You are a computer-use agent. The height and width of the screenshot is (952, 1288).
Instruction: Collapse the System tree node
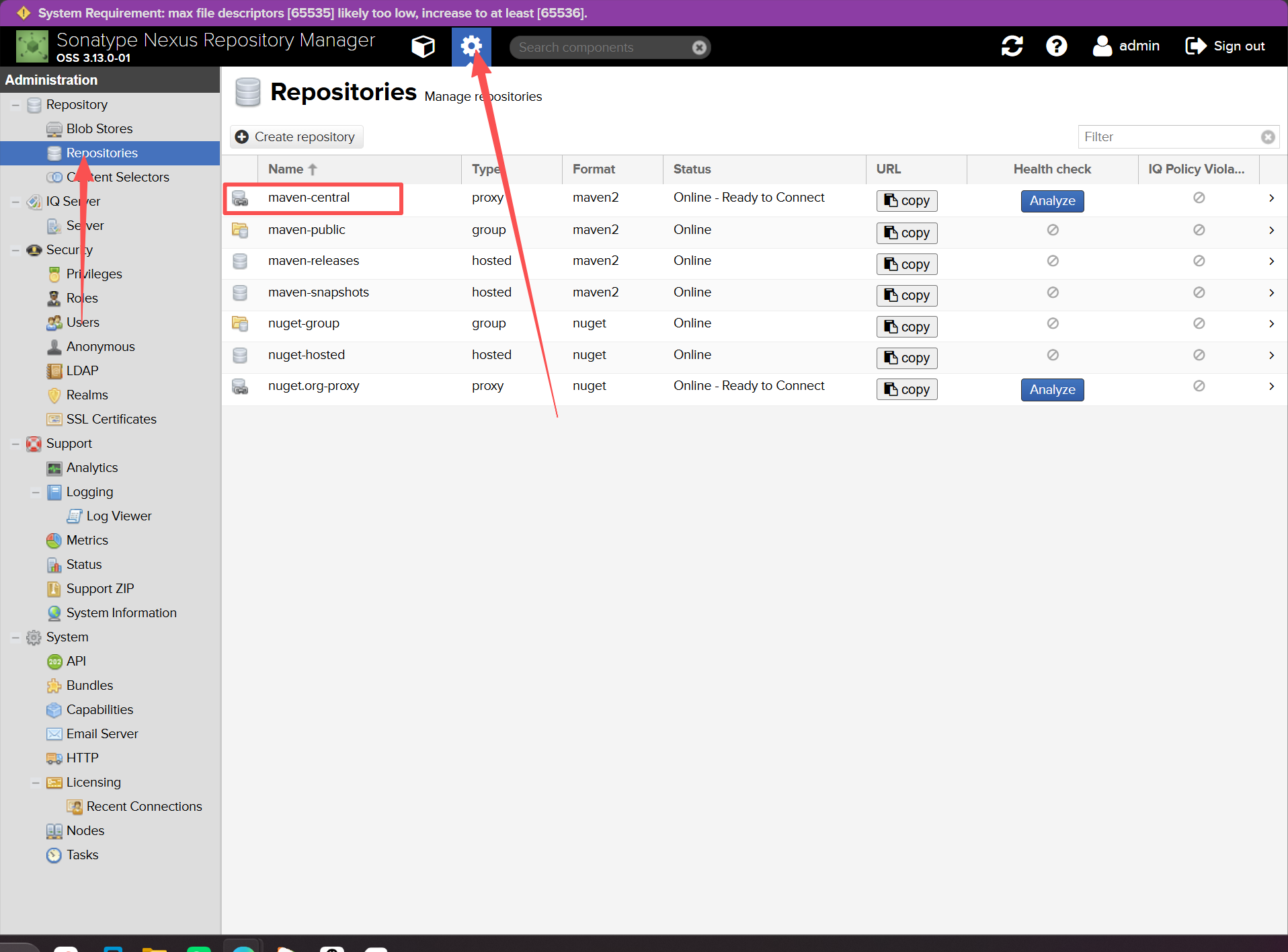point(15,638)
